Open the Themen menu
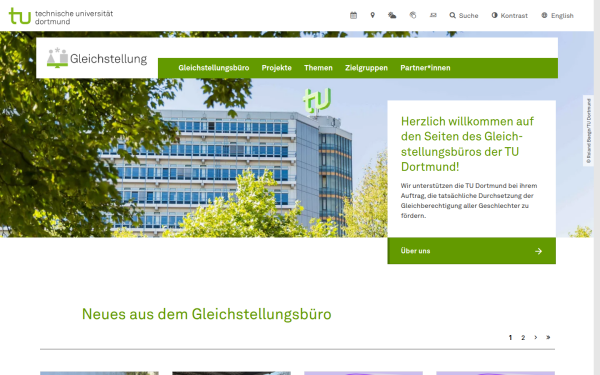The height and width of the screenshot is (375, 600). coord(318,68)
